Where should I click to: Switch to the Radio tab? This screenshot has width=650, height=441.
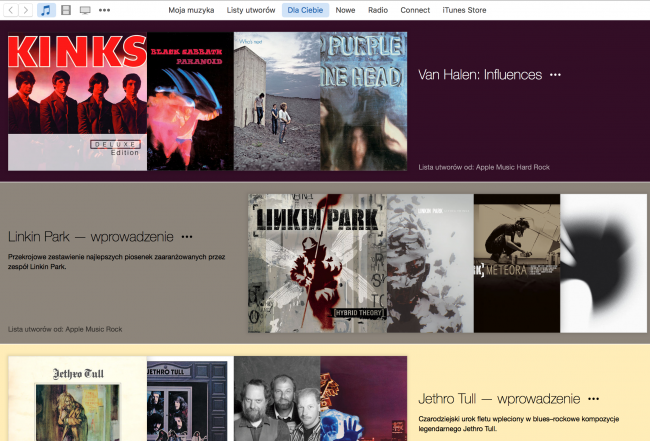378,10
